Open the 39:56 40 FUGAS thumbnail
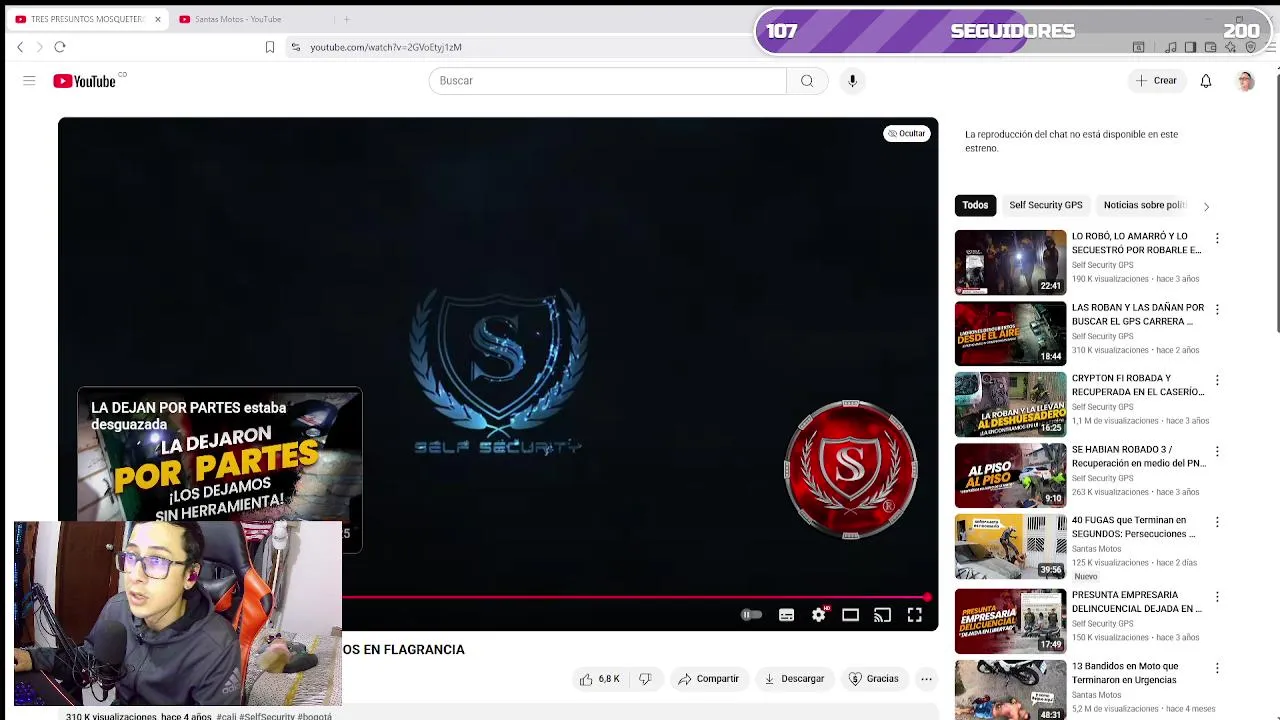 tap(1010, 546)
